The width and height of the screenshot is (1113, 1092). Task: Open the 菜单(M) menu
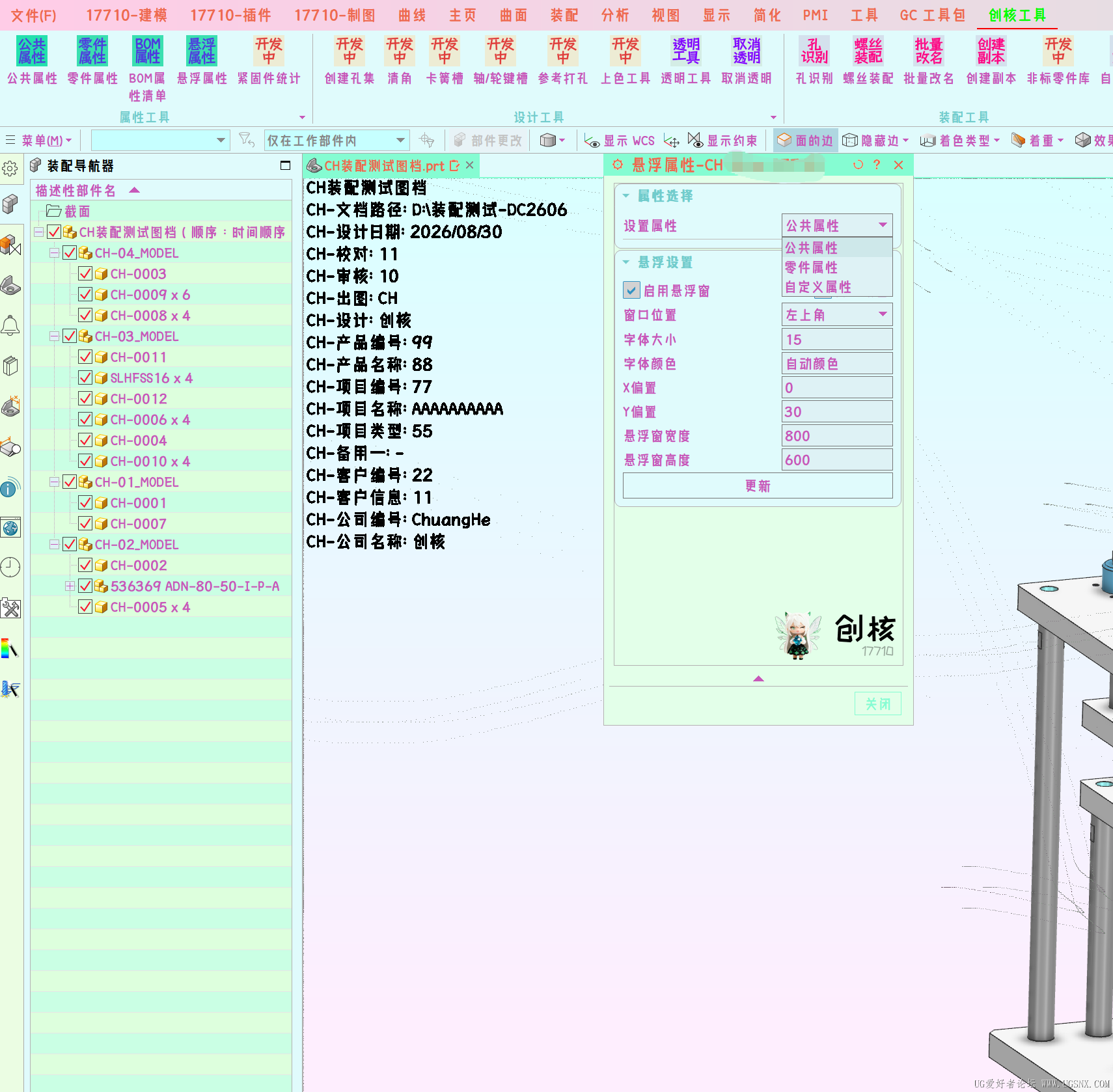coord(39,141)
